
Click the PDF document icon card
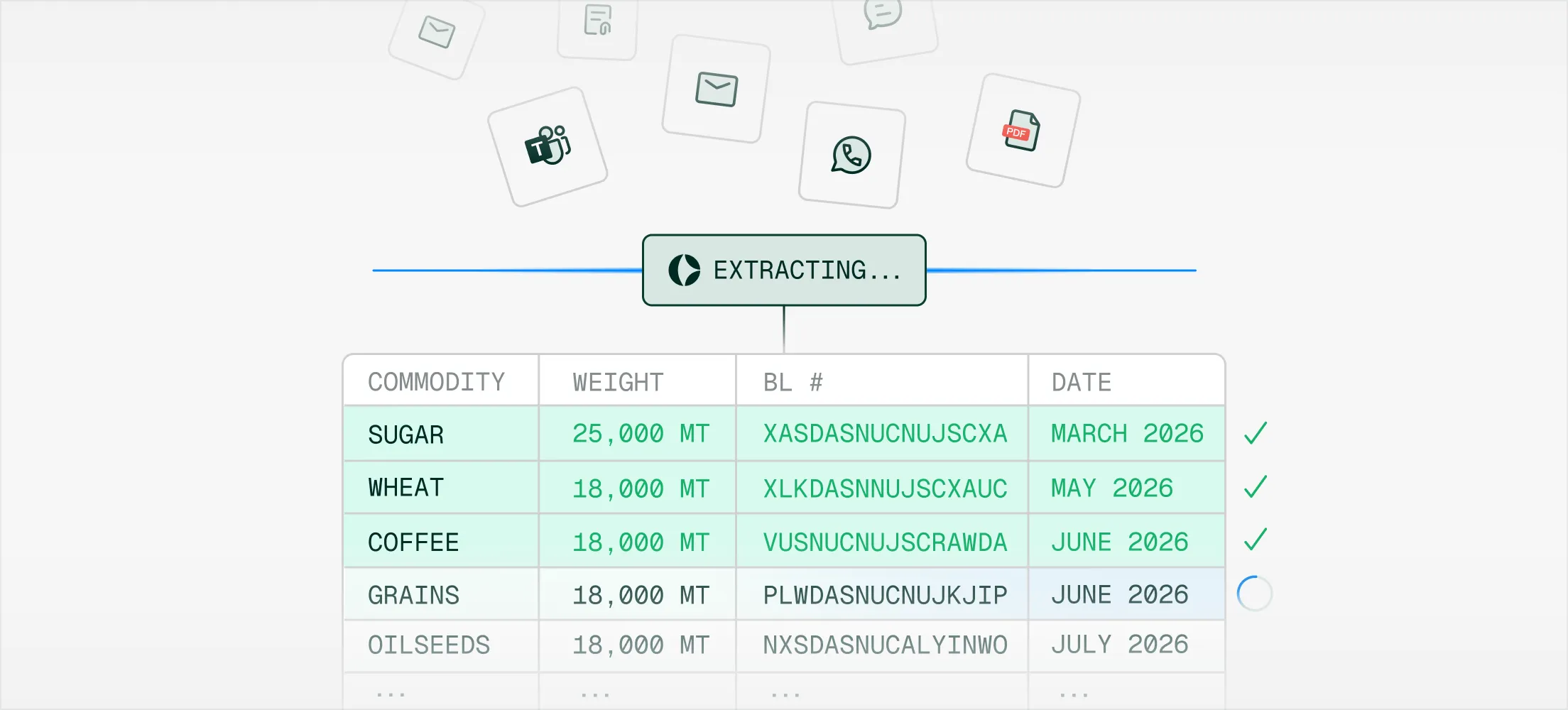1023,131
